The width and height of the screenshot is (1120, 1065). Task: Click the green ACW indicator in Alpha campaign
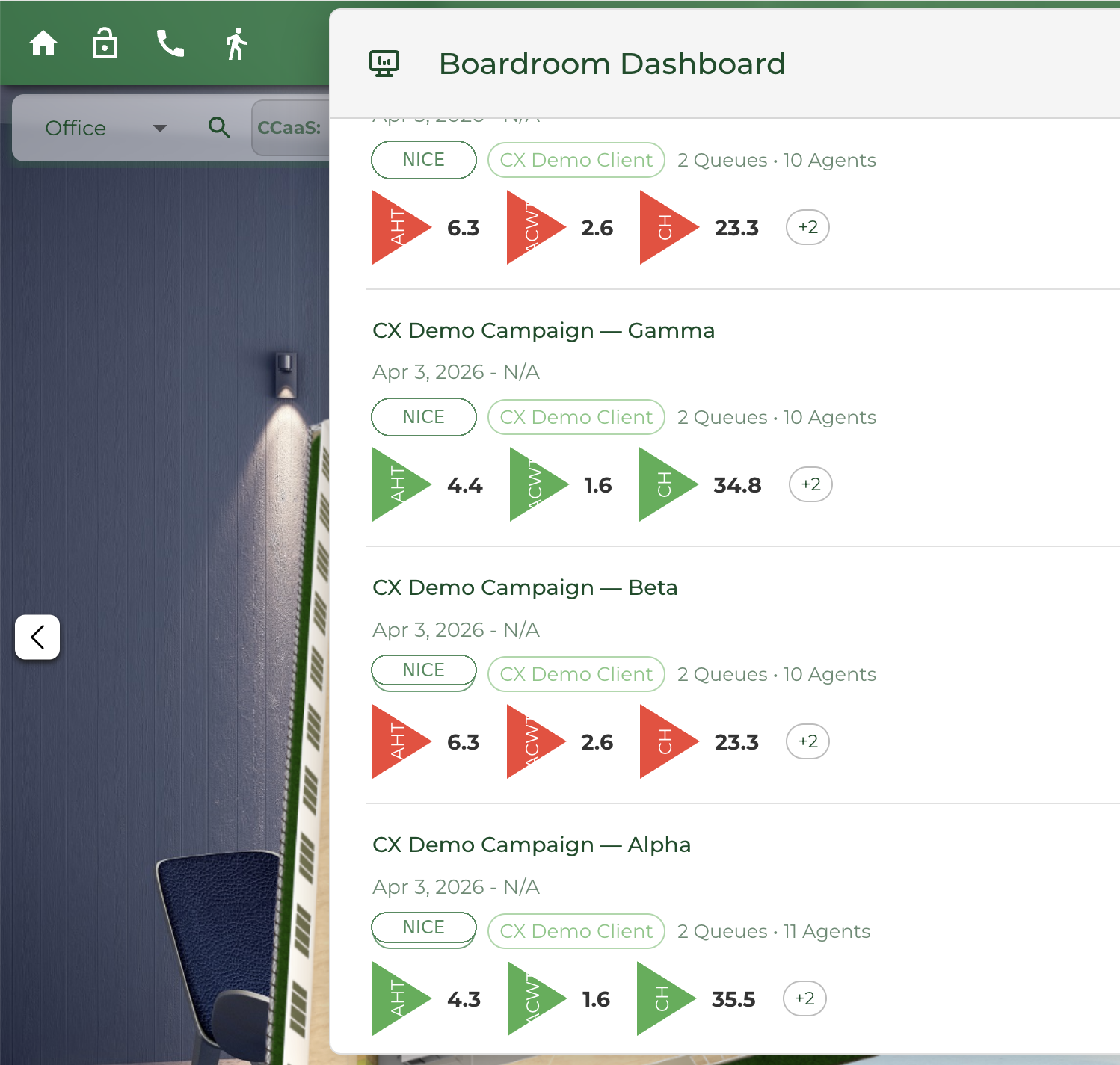[536, 998]
